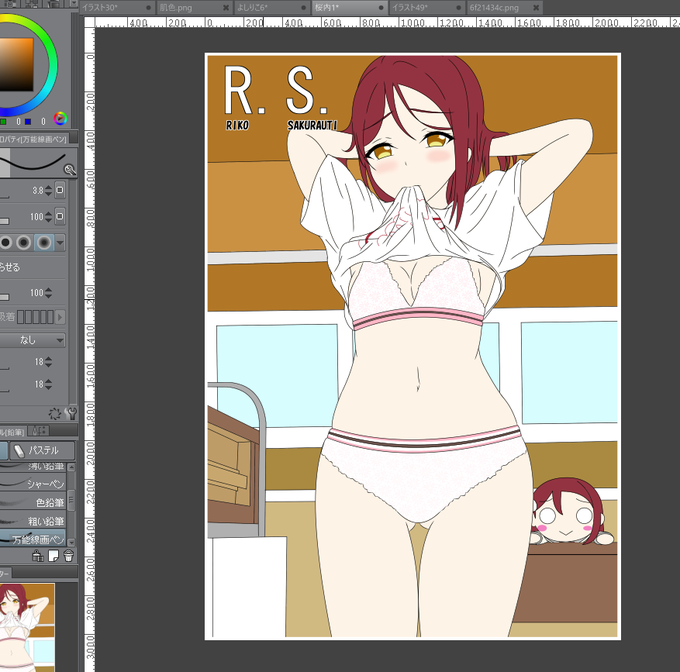Select the middle anti-aliasing level circle
This screenshot has height=672, width=680.
coord(24,242)
